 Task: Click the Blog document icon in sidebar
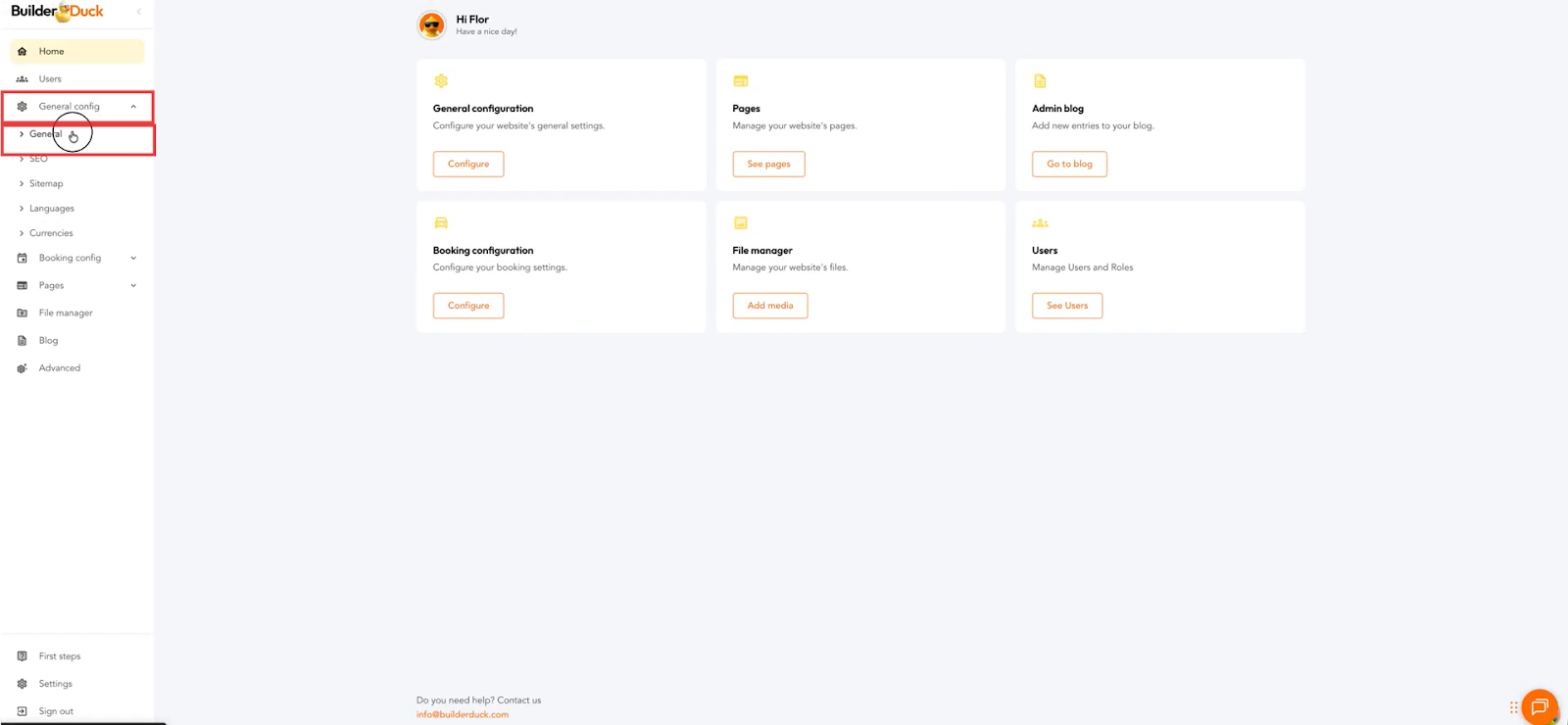pos(22,341)
